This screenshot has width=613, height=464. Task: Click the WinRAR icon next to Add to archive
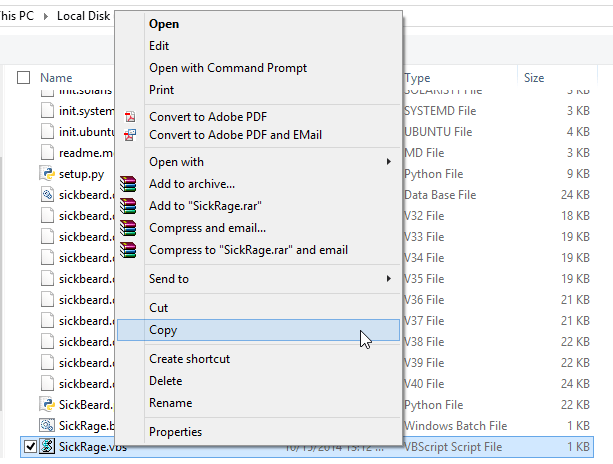click(x=128, y=184)
